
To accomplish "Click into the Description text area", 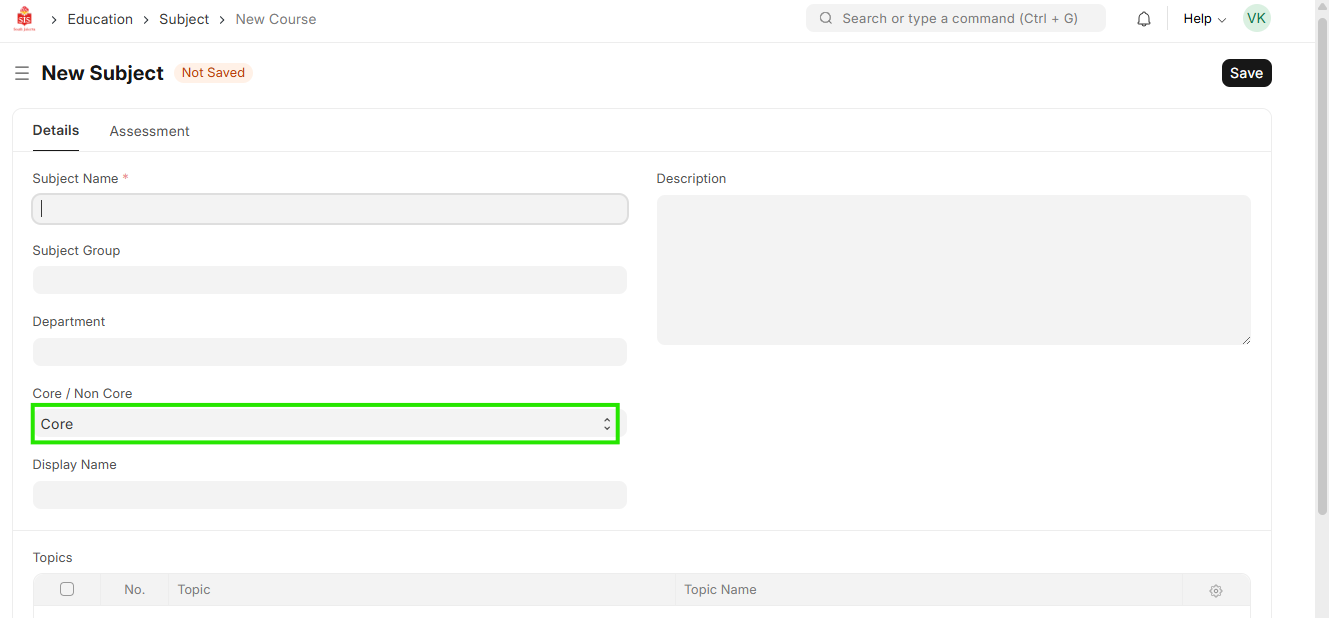I will [x=953, y=270].
